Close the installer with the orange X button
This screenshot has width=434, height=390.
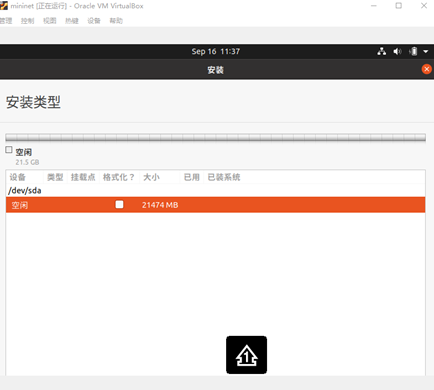426,69
